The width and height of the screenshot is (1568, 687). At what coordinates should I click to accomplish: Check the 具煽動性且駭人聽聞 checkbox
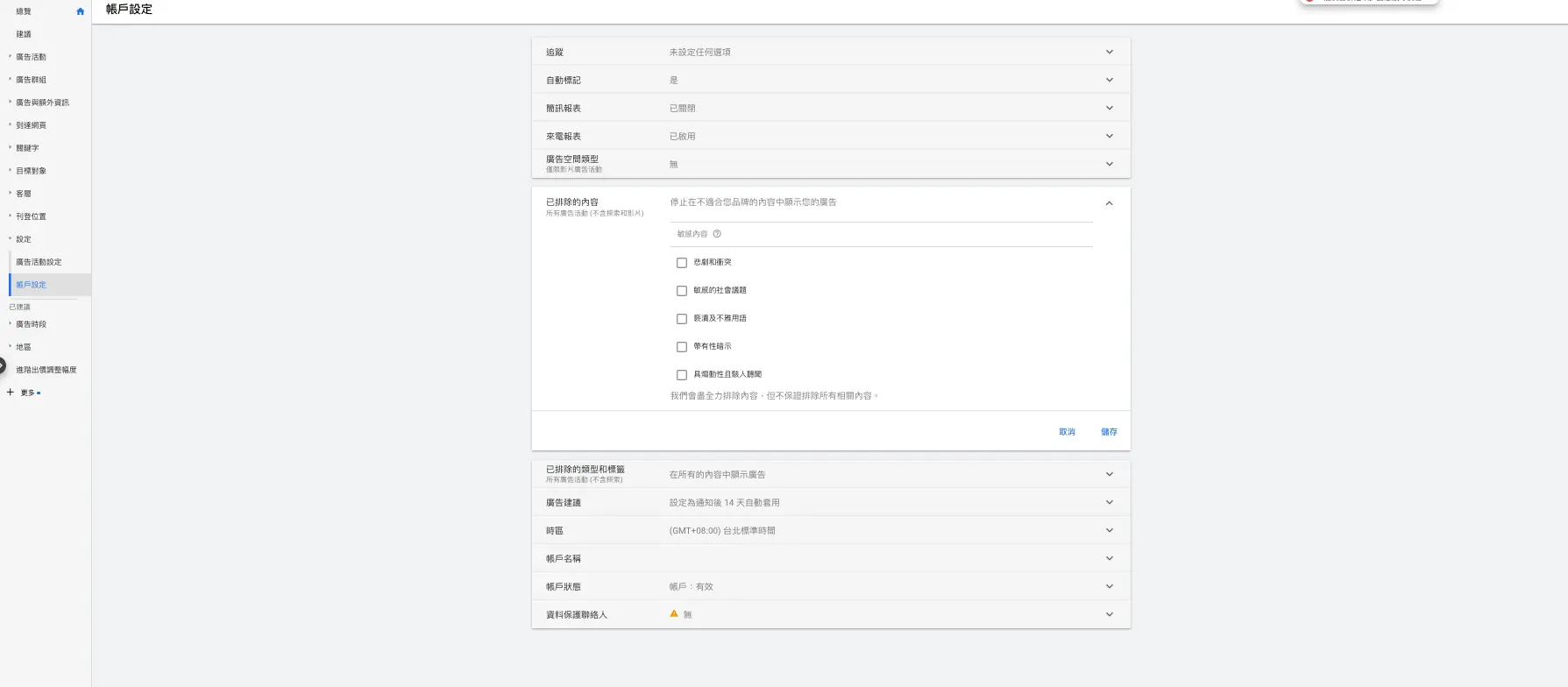[682, 375]
